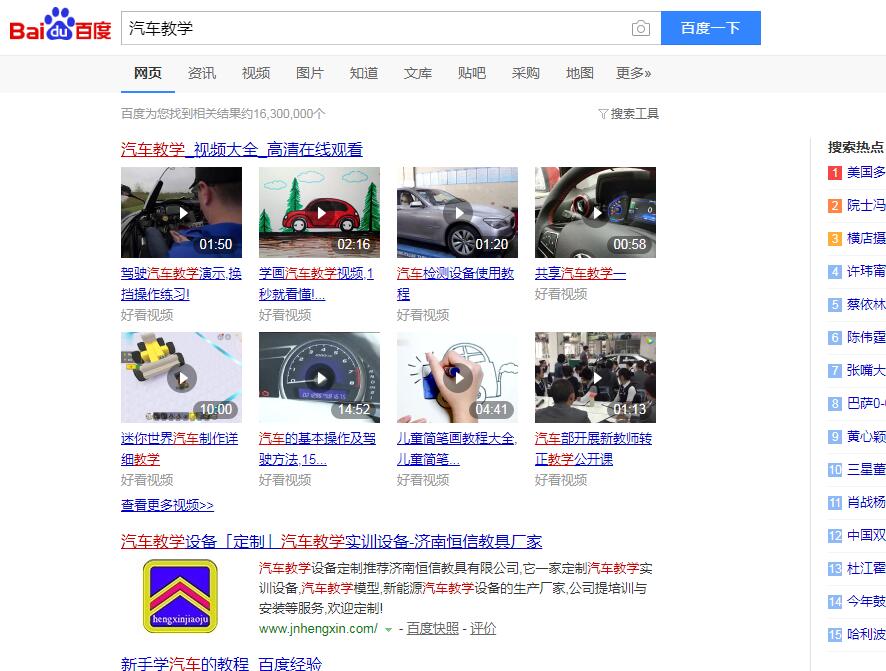Open the hengxinjiaoju logo image
886x671 pixels.
180,596
